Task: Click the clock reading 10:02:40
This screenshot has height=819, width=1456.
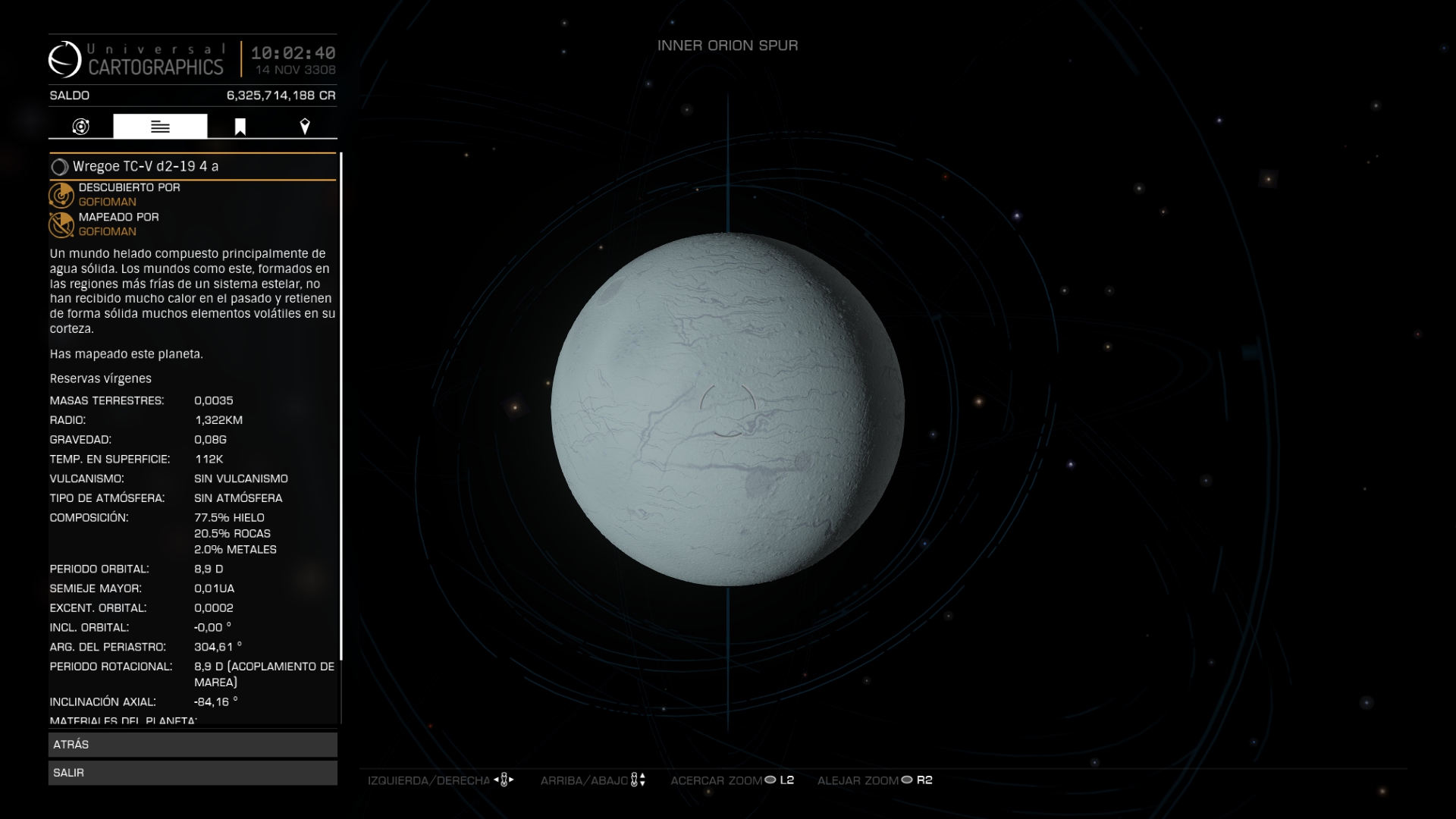Action: click(x=293, y=53)
